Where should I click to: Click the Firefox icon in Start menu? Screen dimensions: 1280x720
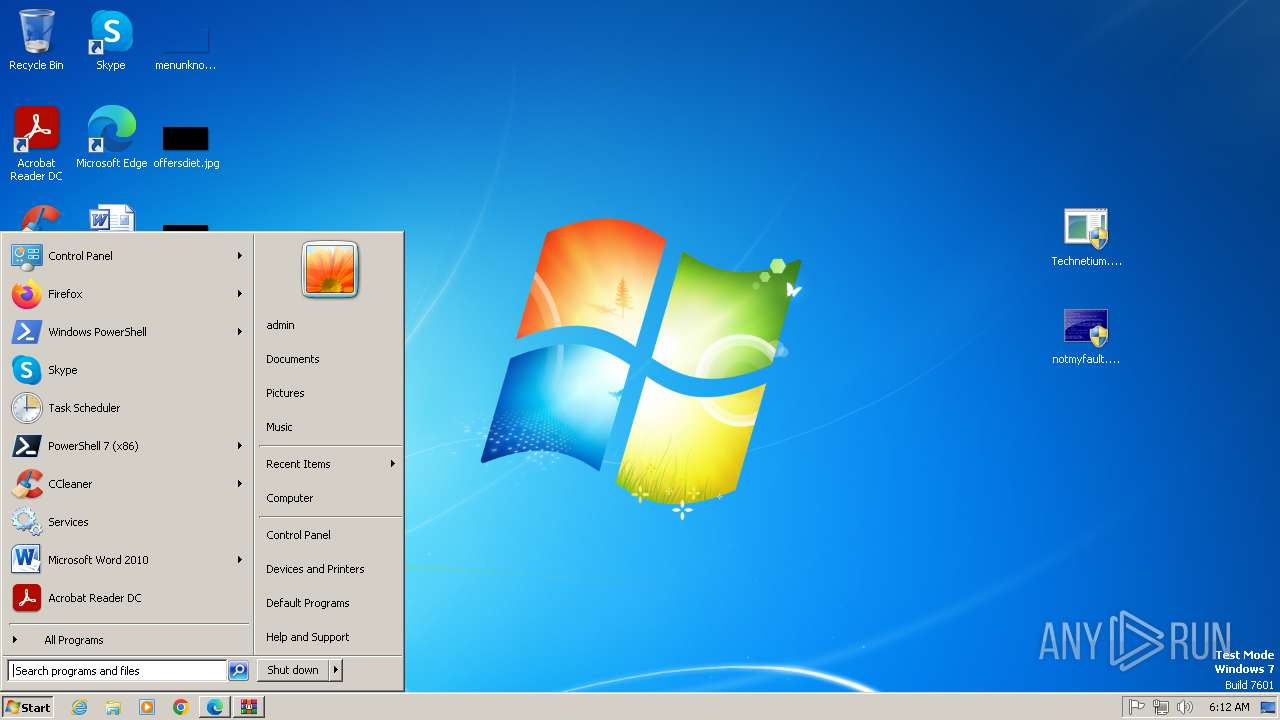tap(26, 294)
